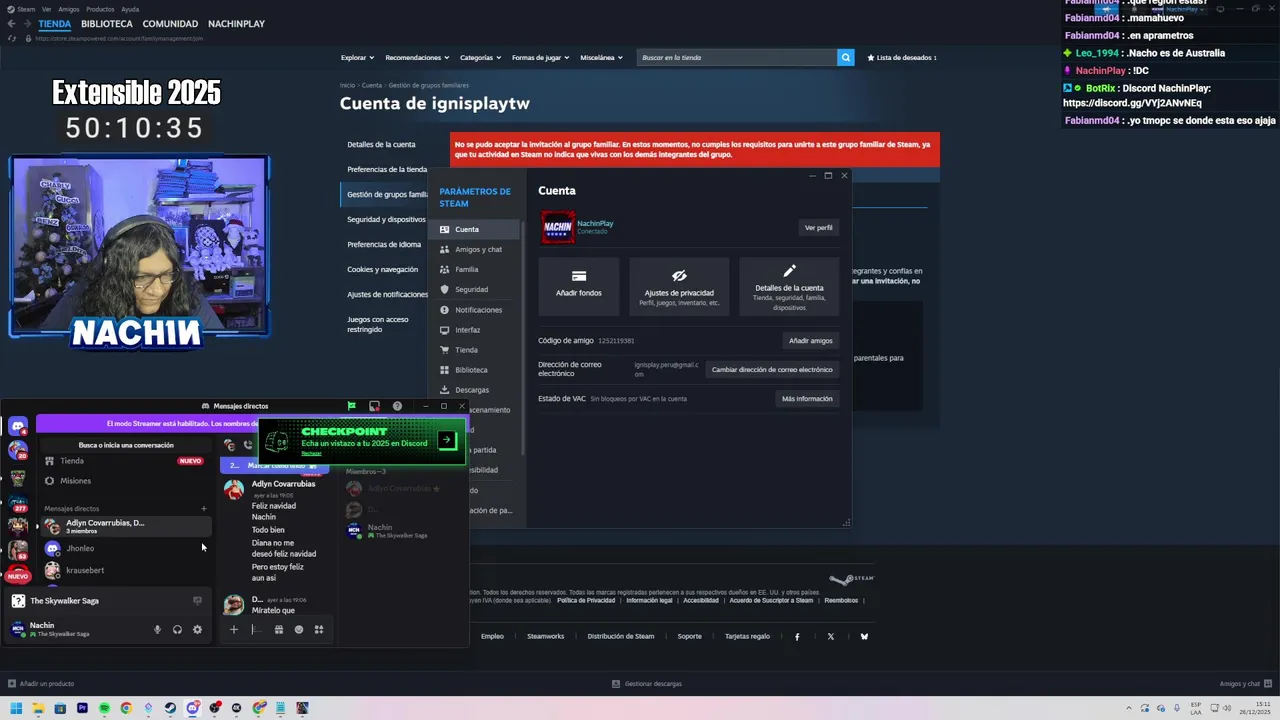
Task: Open NACHINPLAY main tab
Action: 236,23
